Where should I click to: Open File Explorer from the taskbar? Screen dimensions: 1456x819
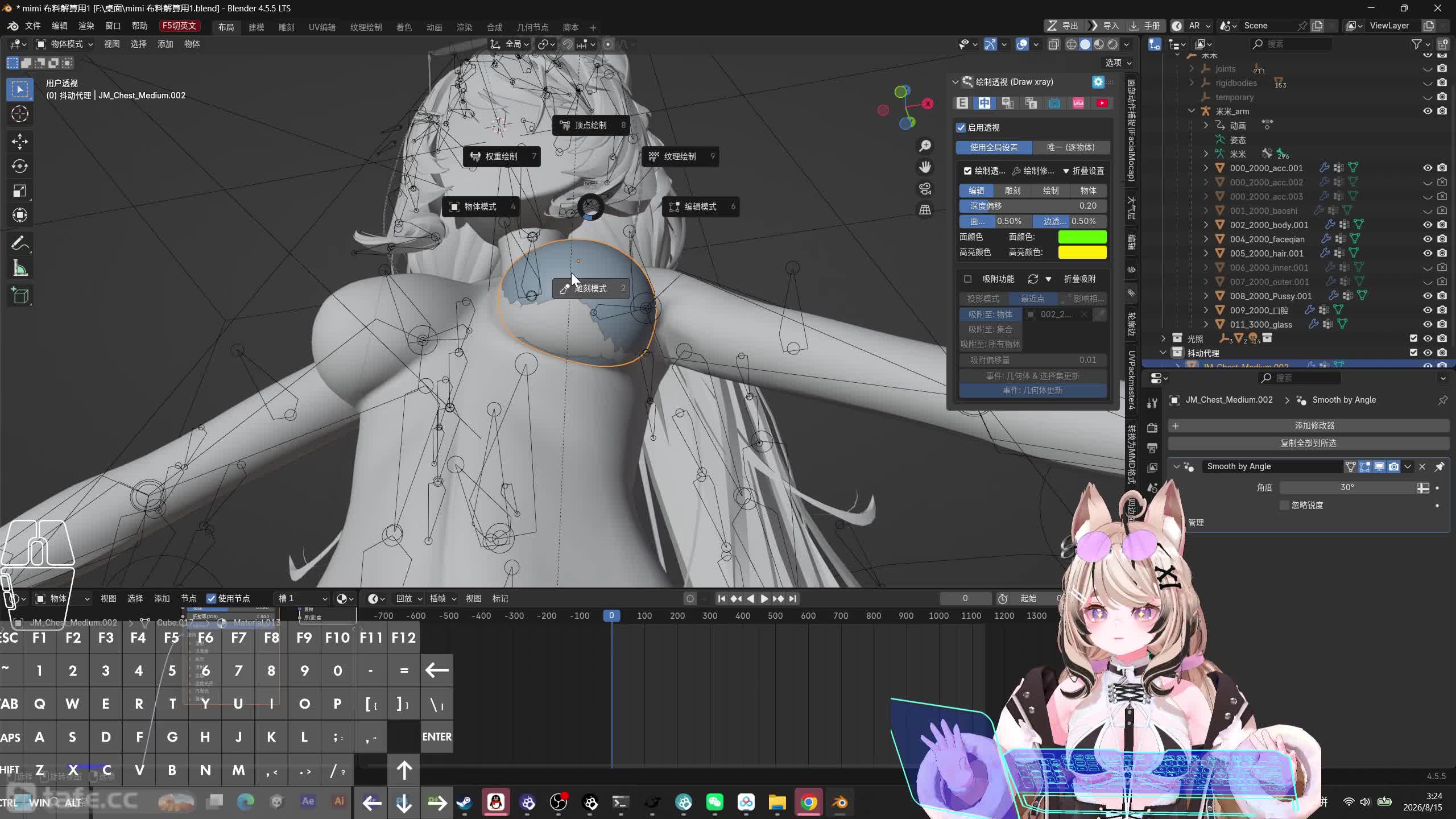point(777,803)
